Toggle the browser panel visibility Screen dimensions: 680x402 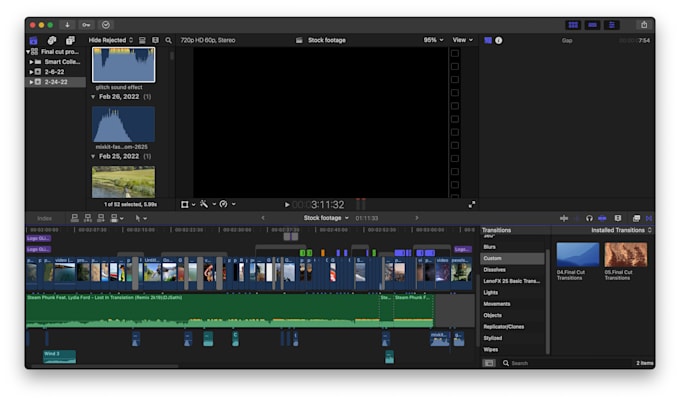[573, 25]
